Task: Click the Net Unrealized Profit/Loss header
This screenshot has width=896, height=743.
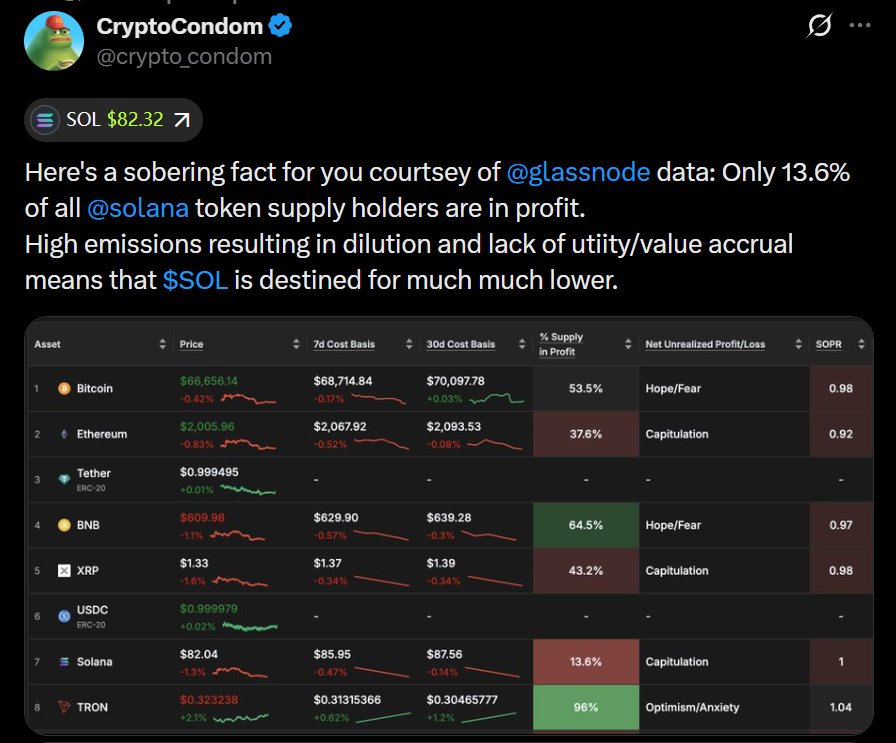Action: (x=705, y=345)
